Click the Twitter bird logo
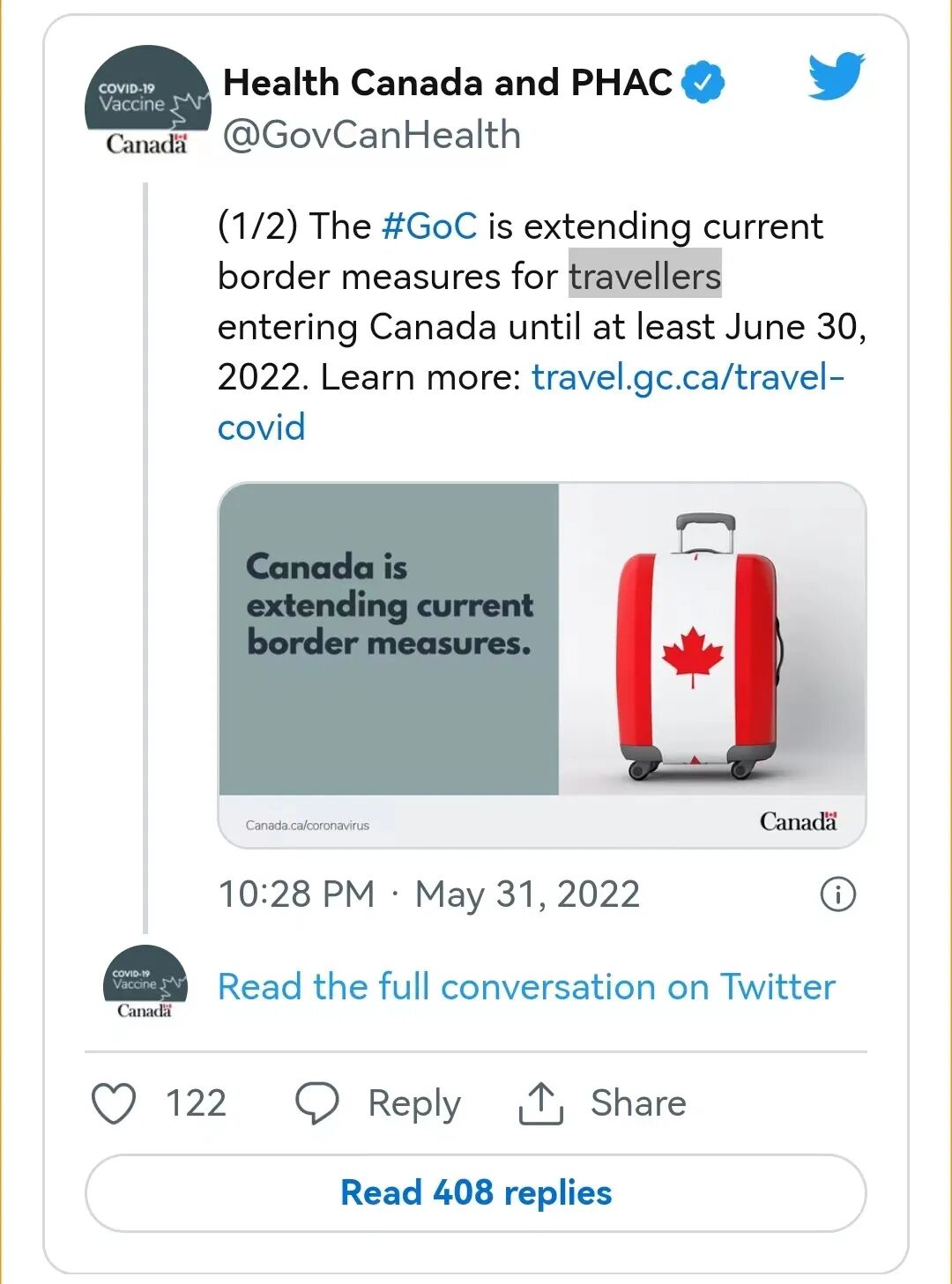Viewport: 952px width, 1284px height. [x=836, y=76]
